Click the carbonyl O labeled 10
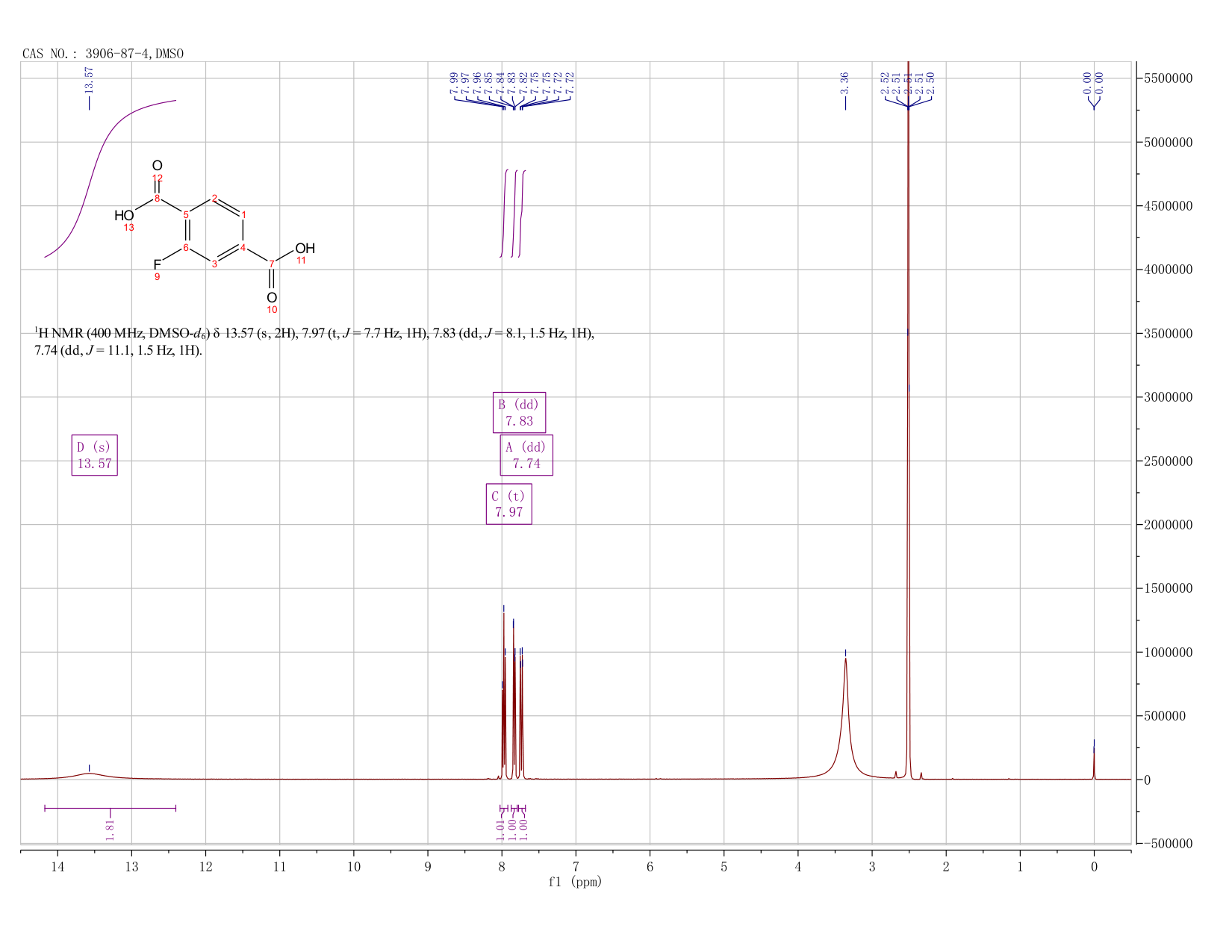Screen dimensions: 1232x952 coord(272,297)
